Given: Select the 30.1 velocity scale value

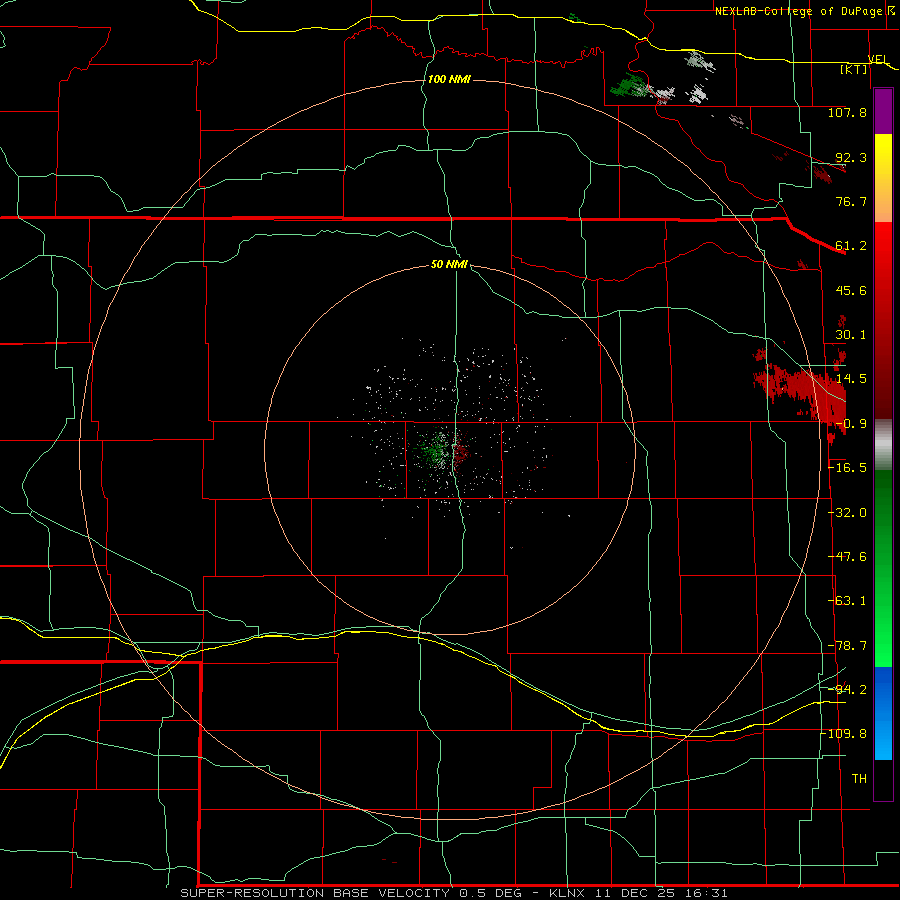Looking at the screenshot, I should point(851,335).
